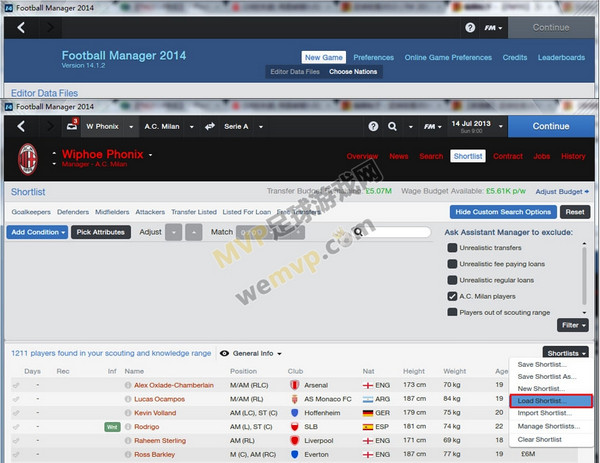The height and width of the screenshot is (463, 600).
Task: Expand Serie A competition dropdown
Action: [261, 127]
